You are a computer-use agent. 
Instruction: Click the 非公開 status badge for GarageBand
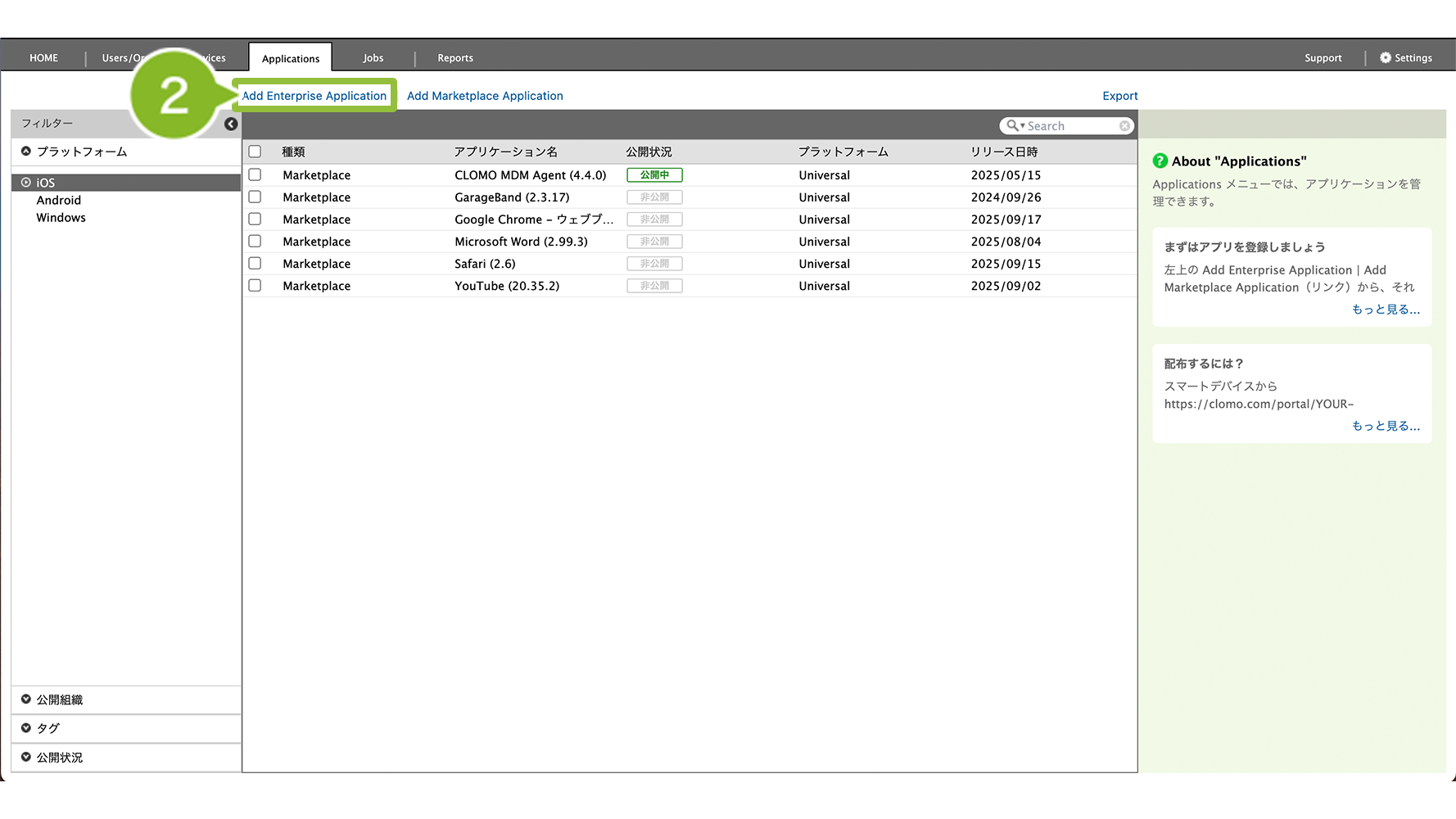pos(654,197)
